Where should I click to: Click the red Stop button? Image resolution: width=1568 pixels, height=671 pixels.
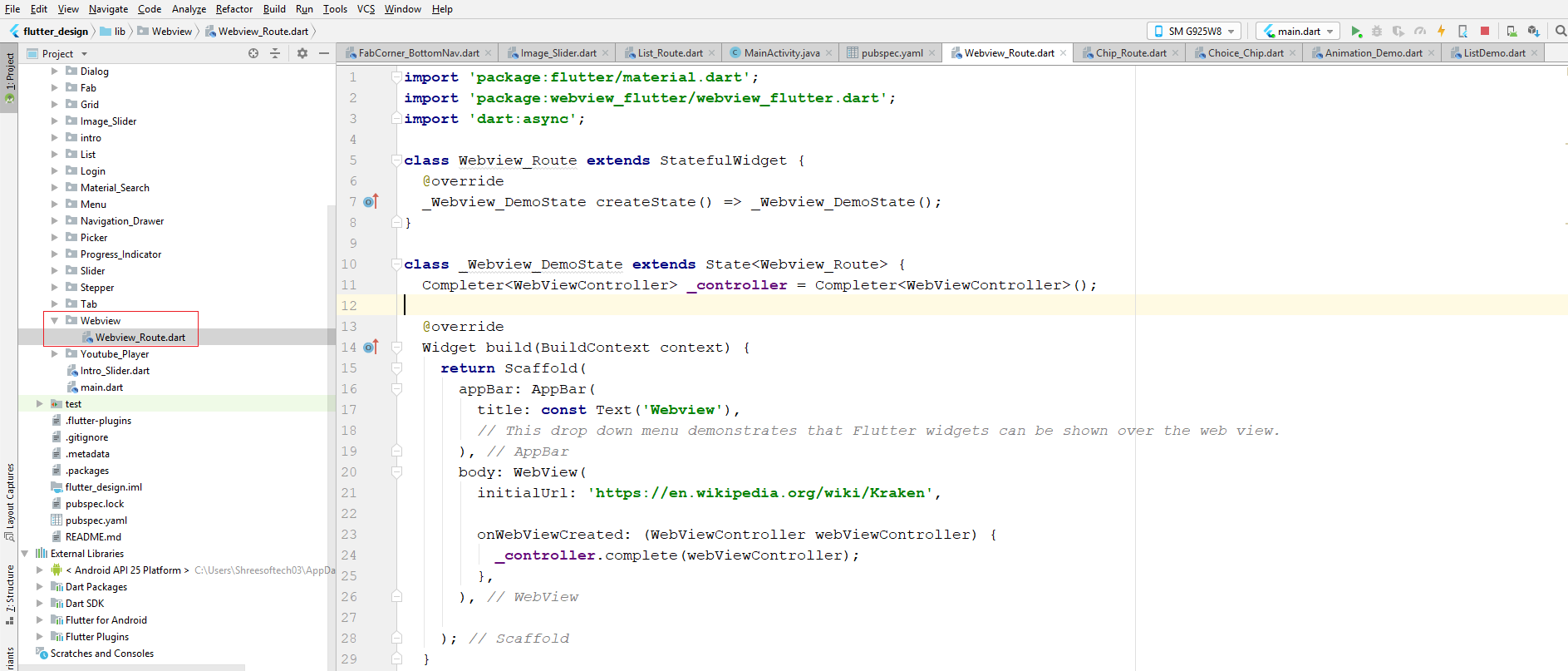(x=1485, y=32)
